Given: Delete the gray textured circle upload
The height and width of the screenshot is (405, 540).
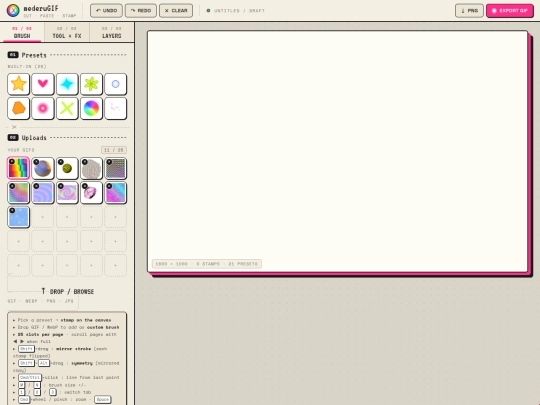Looking at the screenshot, I should pos(85,162).
